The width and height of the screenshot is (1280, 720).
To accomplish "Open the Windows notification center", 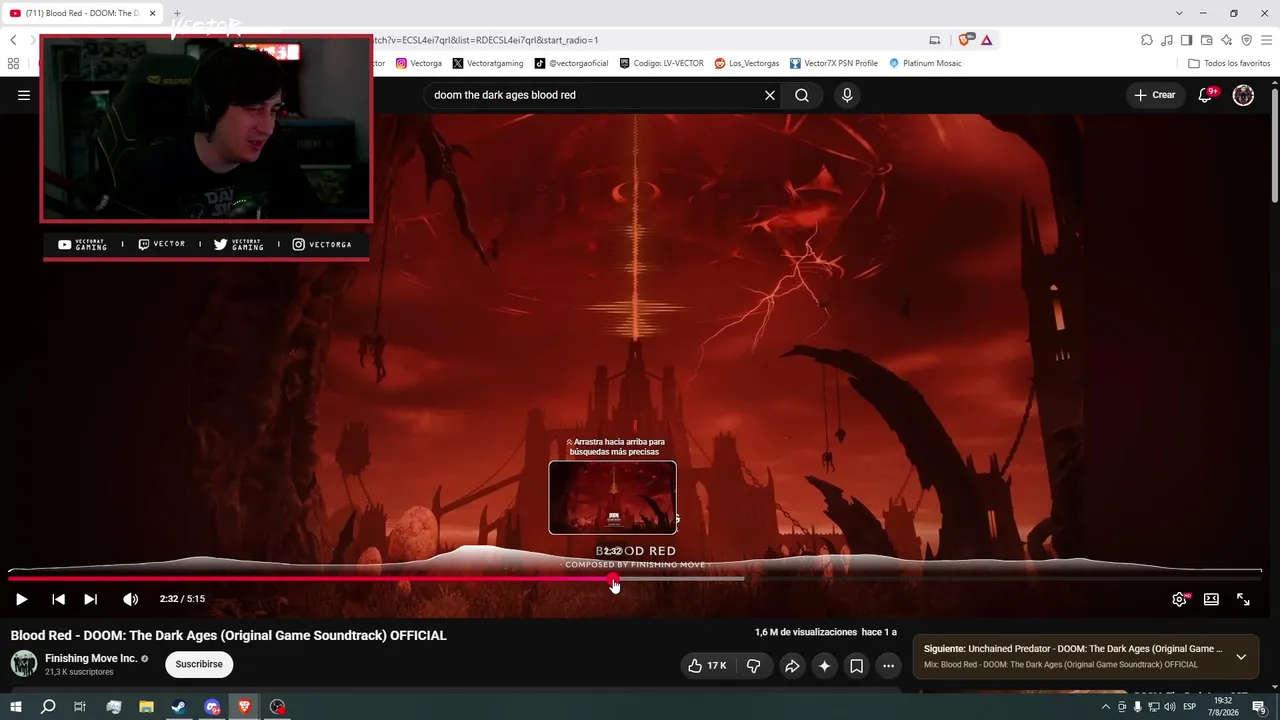I will tap(1259, 707).
